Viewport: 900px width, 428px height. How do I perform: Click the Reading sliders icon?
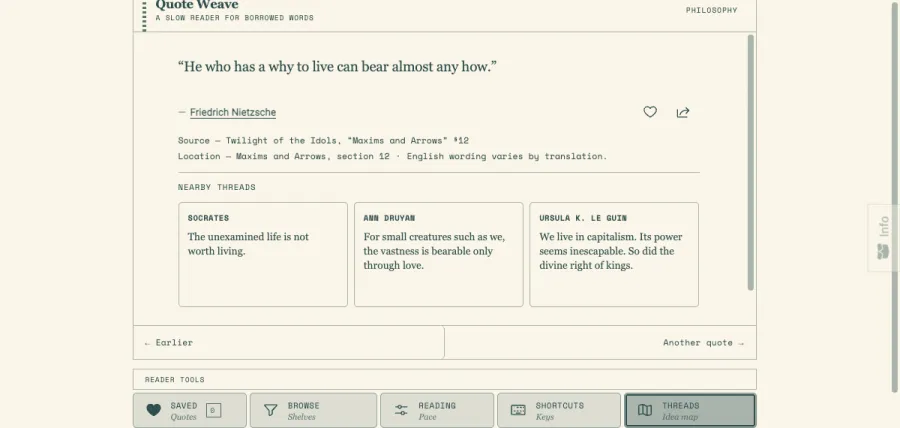401,410
